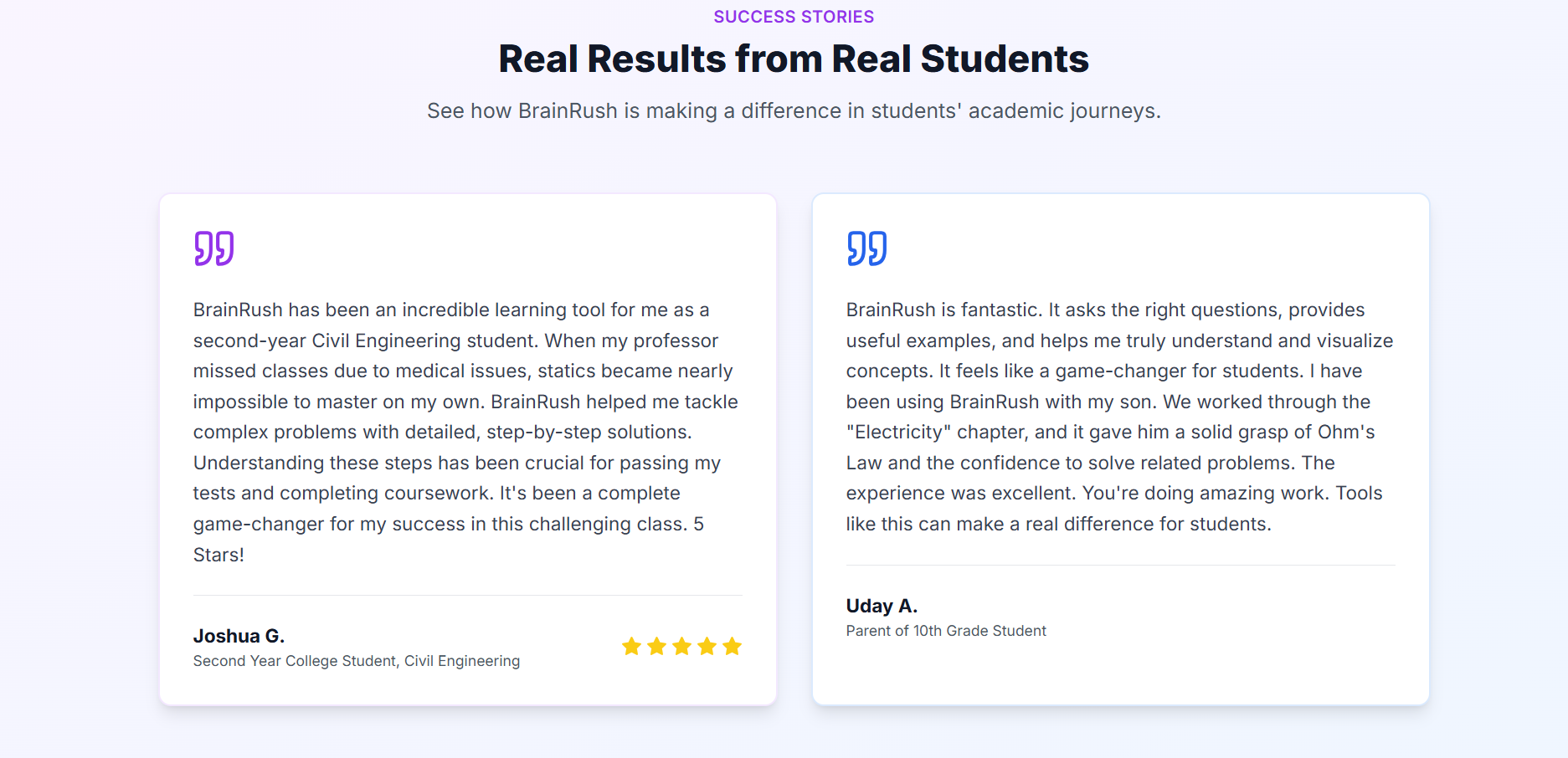Select the Success Stories section label
Viewport: 1568px width, 758px height.
coord(794,17)
